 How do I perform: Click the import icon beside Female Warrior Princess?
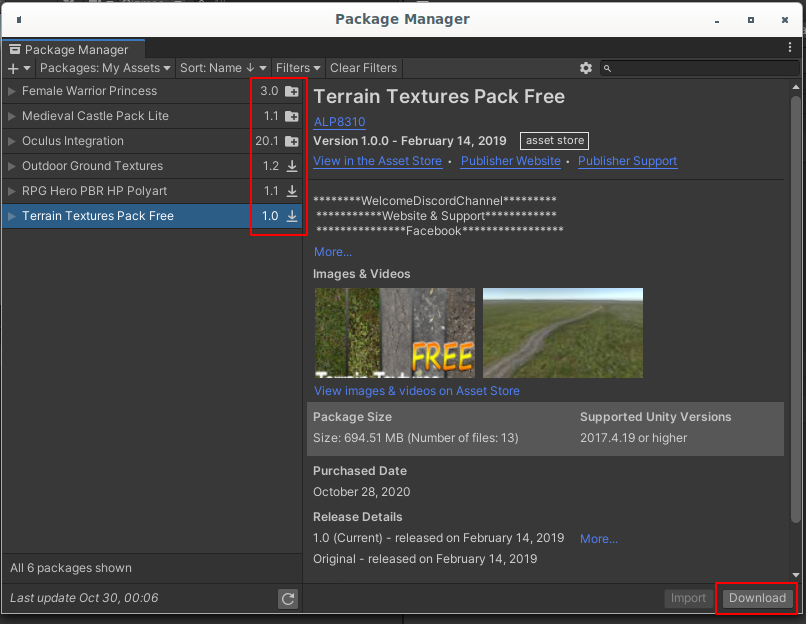tap(290, 91)
